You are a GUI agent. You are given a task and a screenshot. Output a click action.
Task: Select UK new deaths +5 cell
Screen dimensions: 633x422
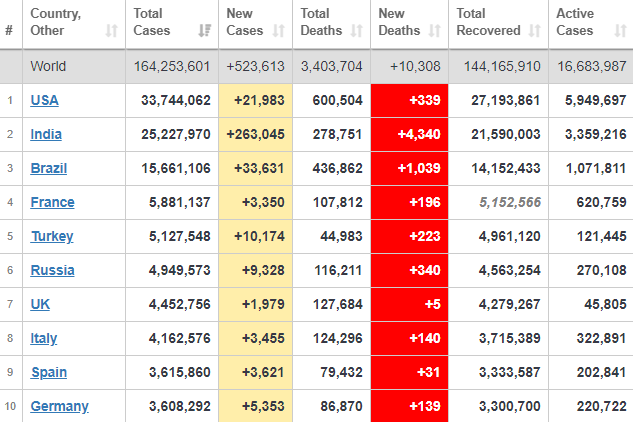click(x=409, y=304)
